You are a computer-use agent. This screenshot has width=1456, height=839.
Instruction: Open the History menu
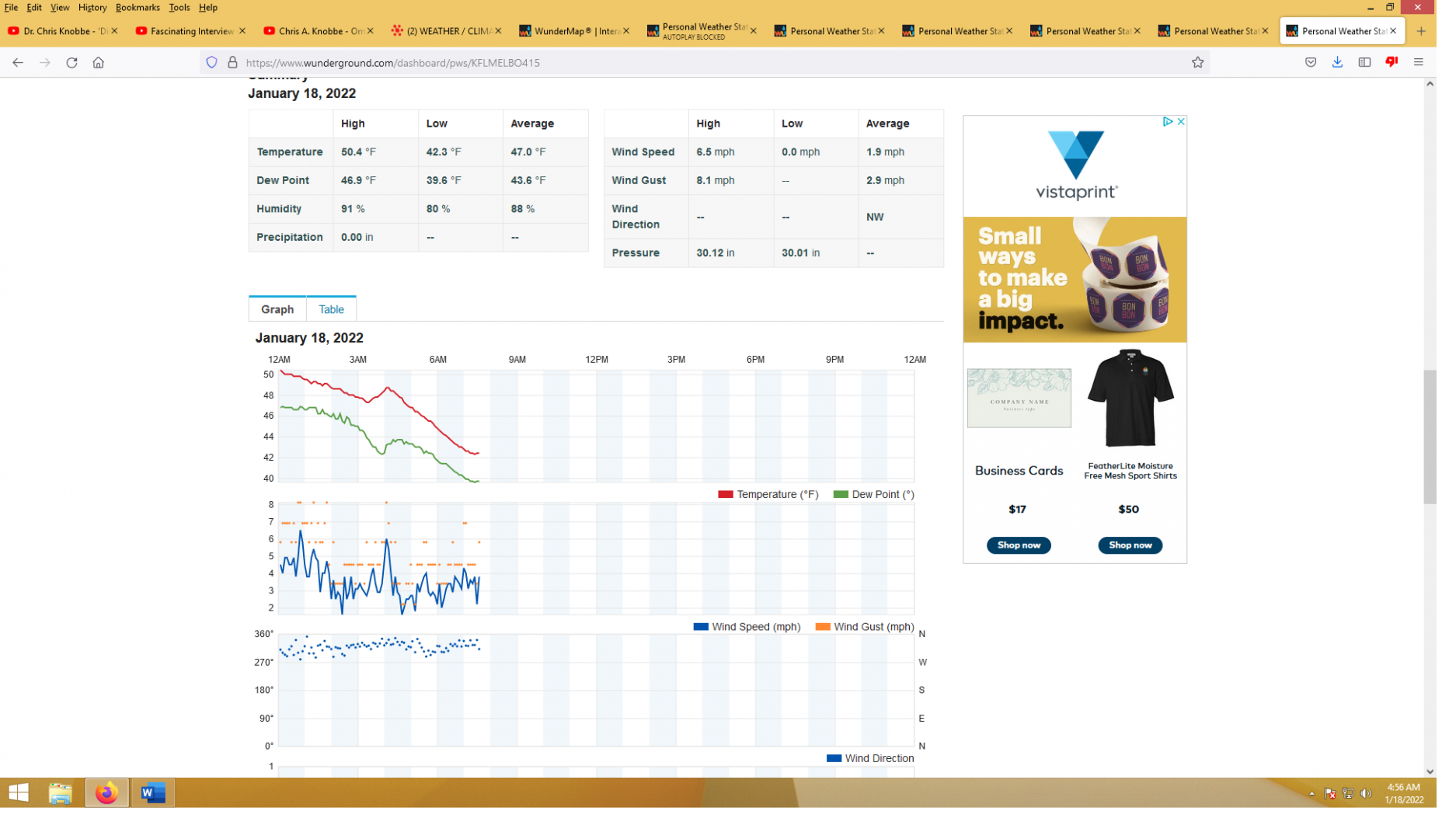pyautogui.click(x=93, y=8)
